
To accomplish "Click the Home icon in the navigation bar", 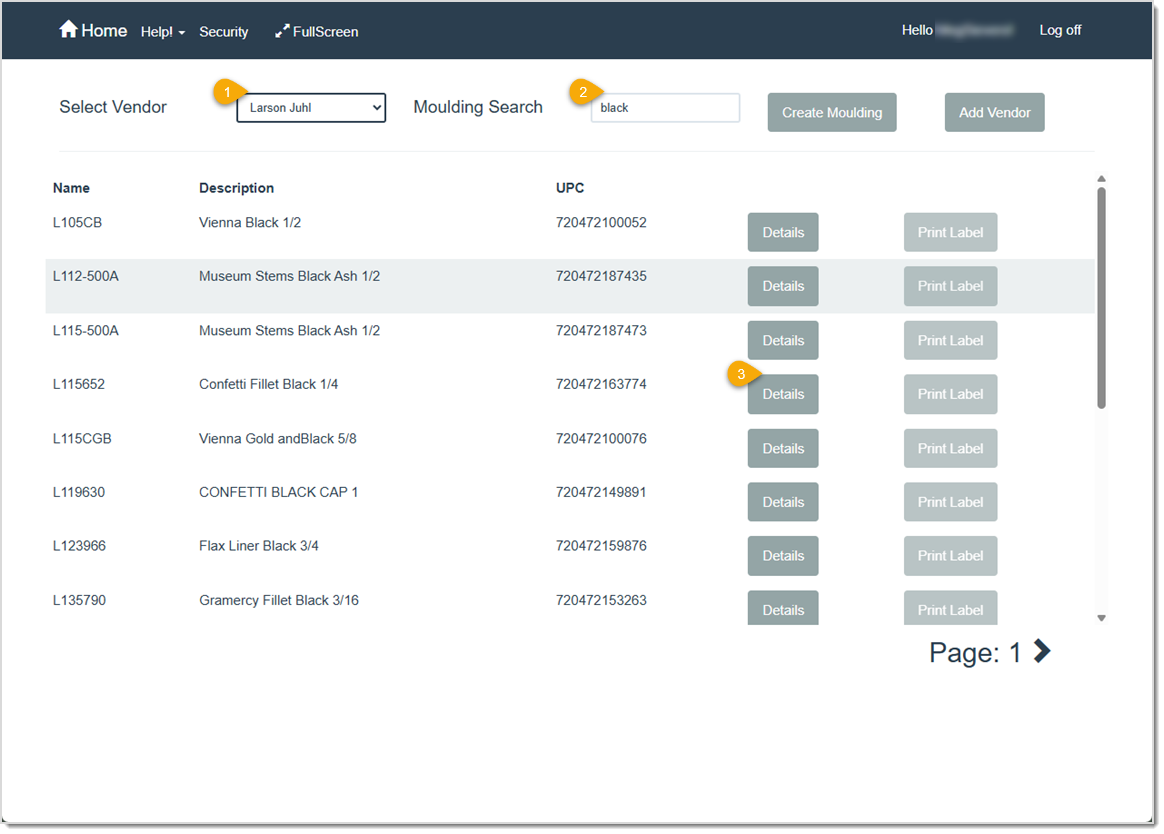I will [67, 30].
